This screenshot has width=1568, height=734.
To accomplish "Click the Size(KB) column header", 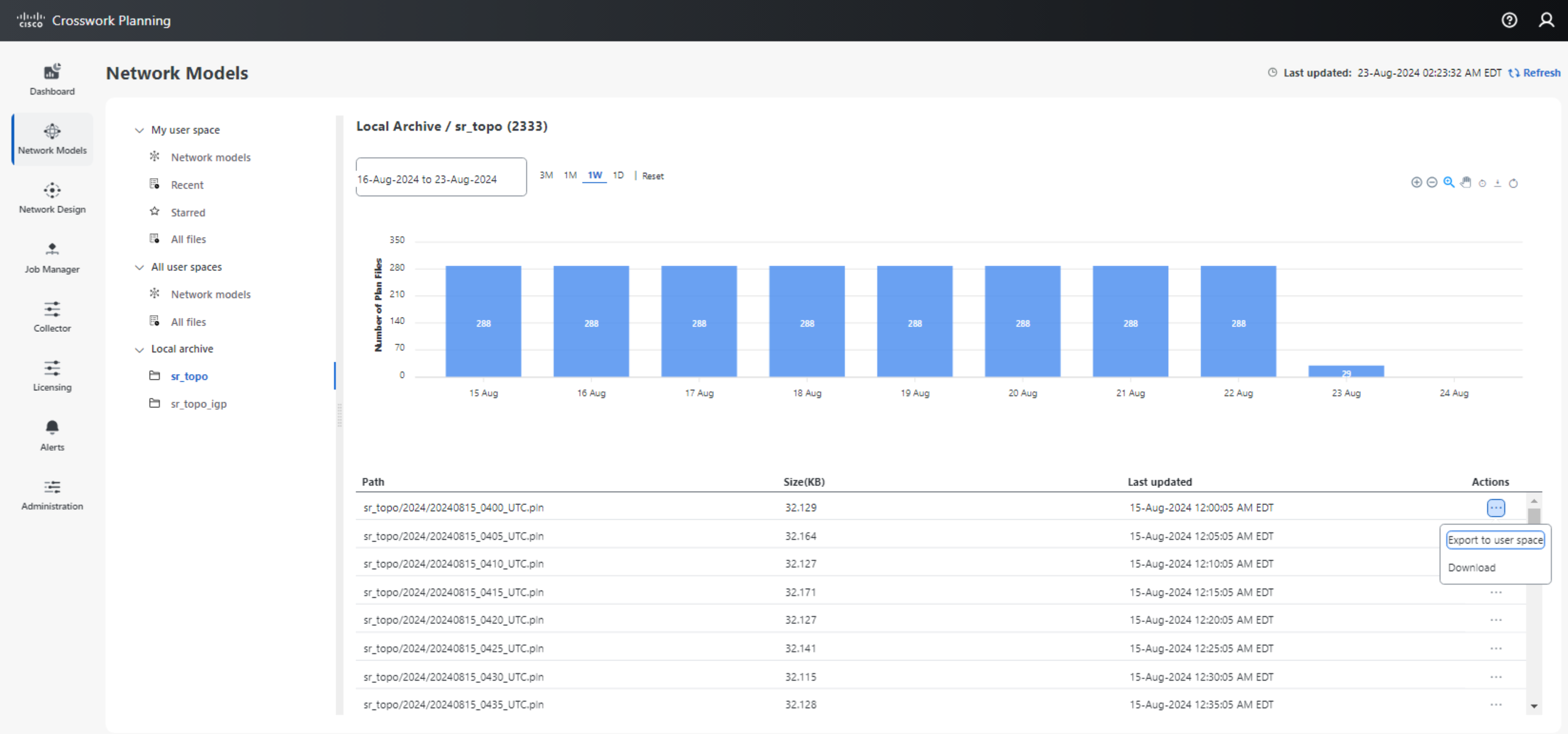I will click(x=804, y=482).
